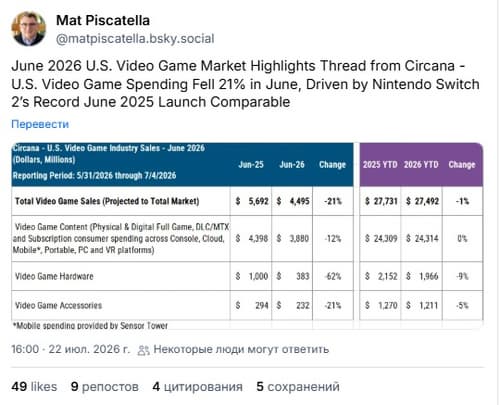
Task: Click the Некоторые люди могут ответить text
Action: pyautogui.click(x=241, y=349)
